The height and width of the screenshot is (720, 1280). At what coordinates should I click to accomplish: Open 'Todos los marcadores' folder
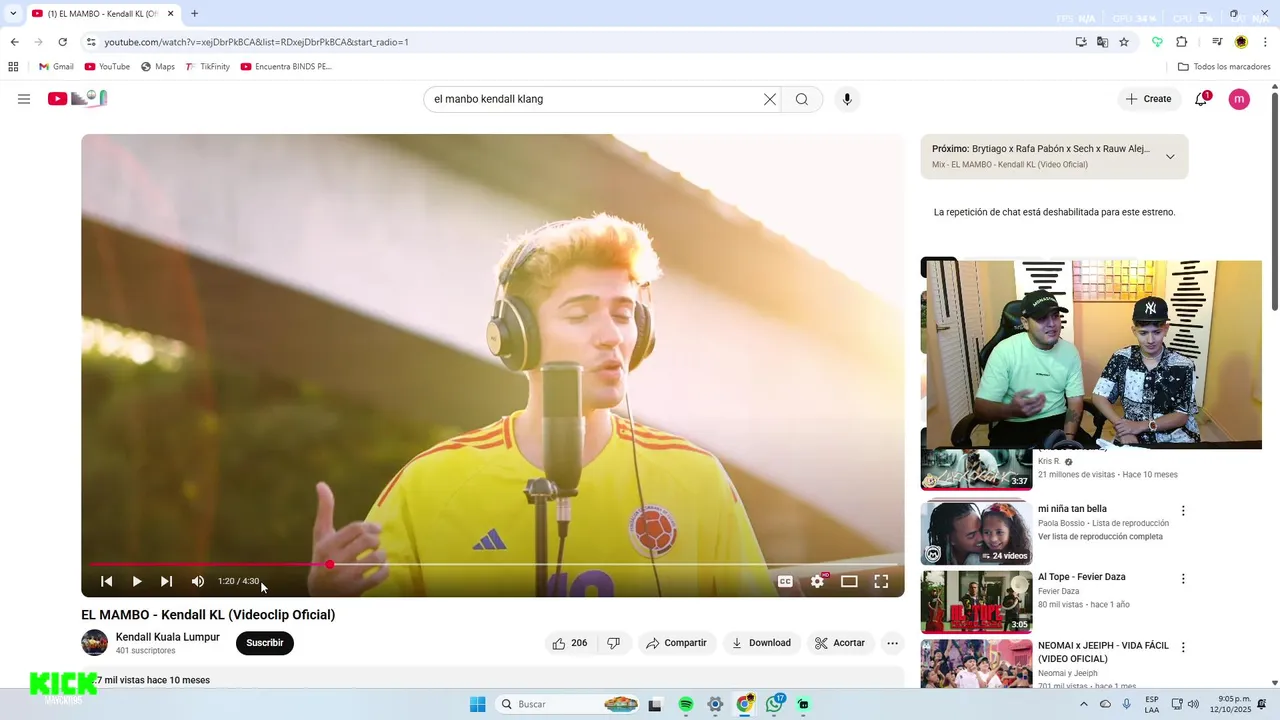[x=1224, y=67]
